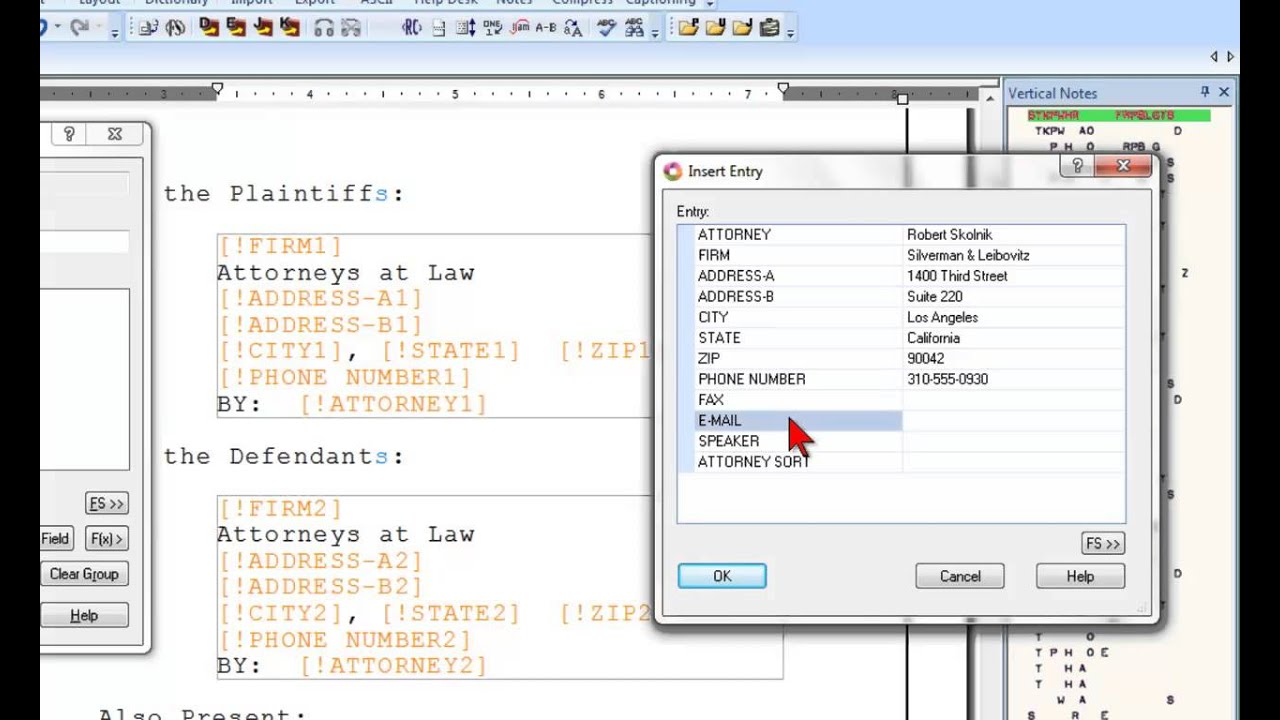This screenshot has width=1280, height=720.
Task: Select the E-MAIL entry row
Action: 901,420
